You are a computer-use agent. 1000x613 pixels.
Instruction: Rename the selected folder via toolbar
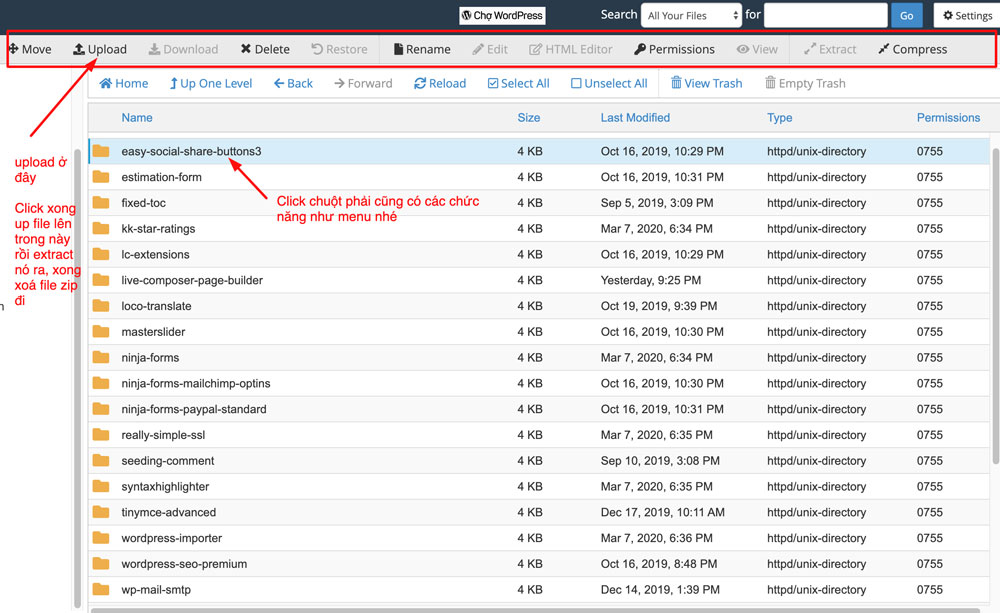[422, 49]
